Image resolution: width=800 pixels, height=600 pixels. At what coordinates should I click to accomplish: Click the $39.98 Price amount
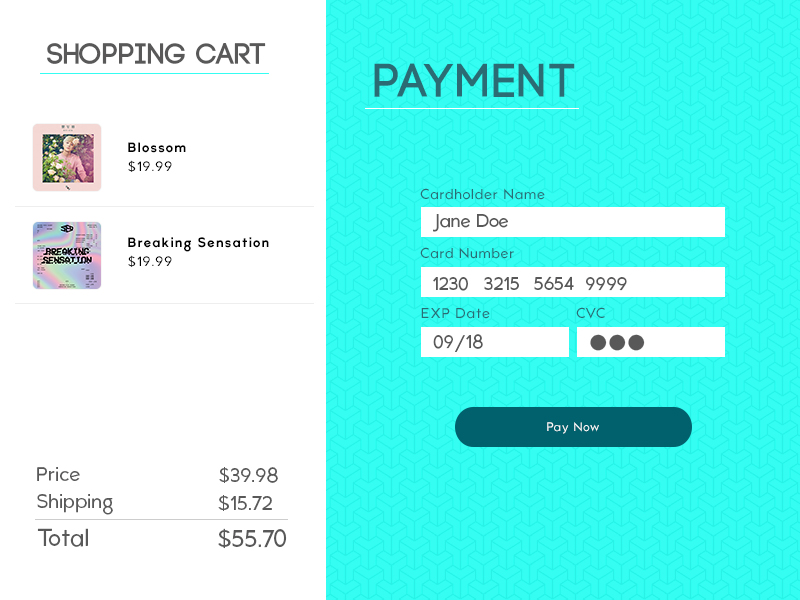point(248,476)
